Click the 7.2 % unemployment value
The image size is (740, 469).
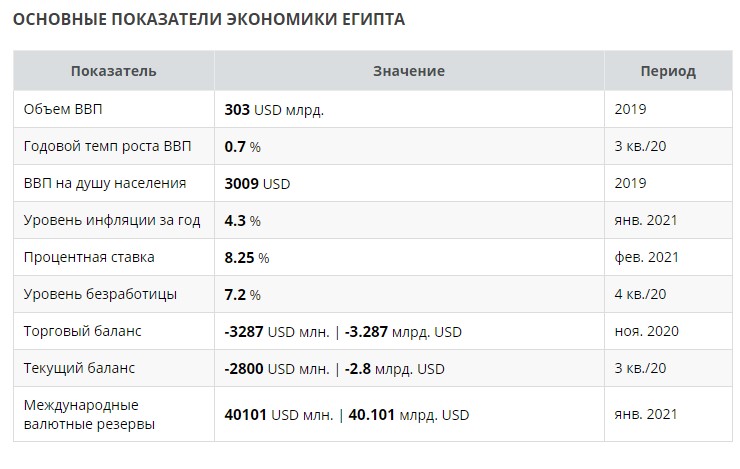(x=242, y=295)
